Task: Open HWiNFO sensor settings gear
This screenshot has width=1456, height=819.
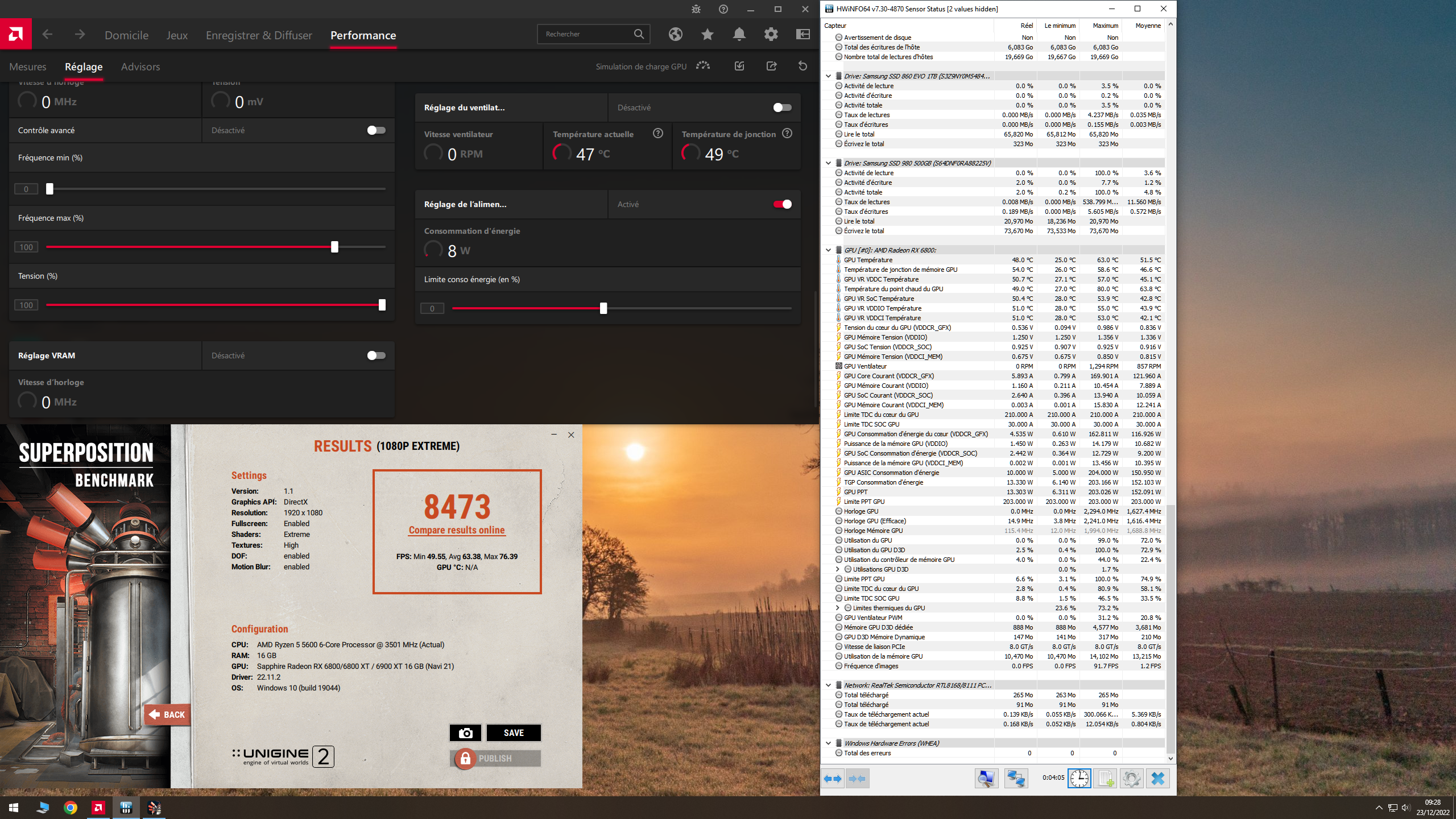Action: coord(1131,778)
